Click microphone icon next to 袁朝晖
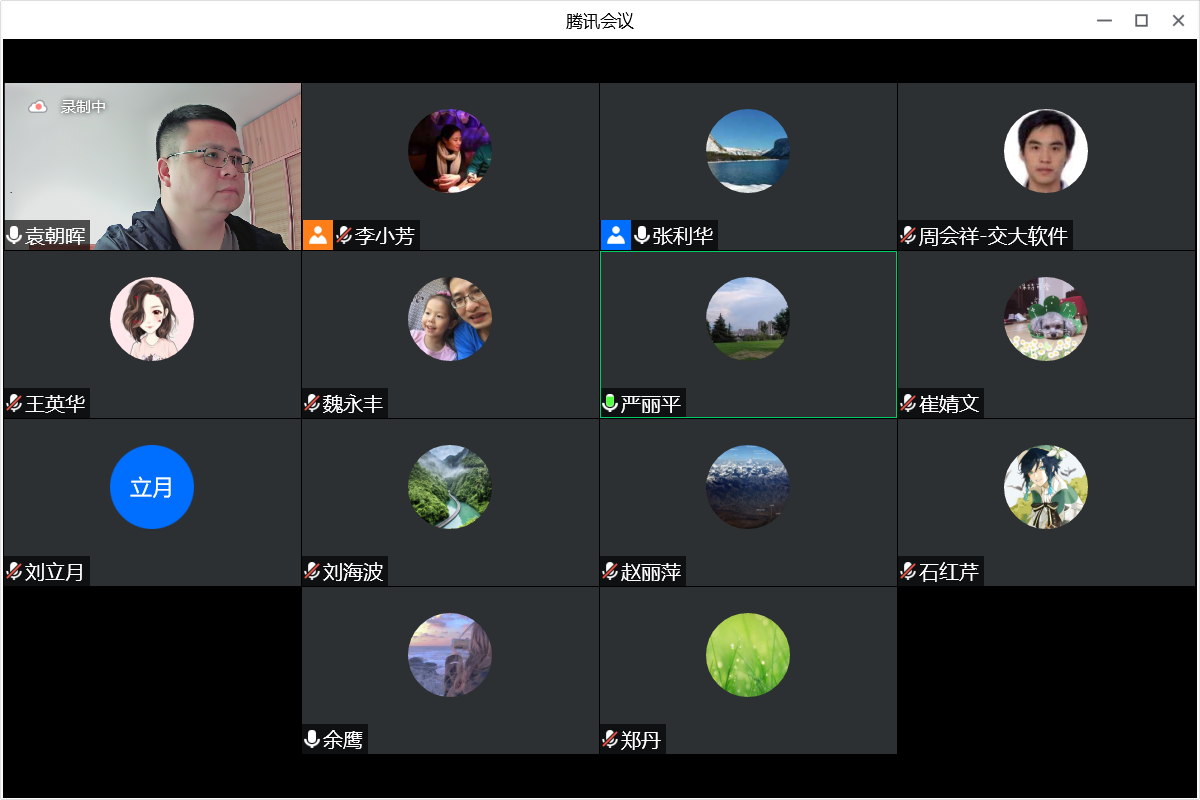 point(14,236)
